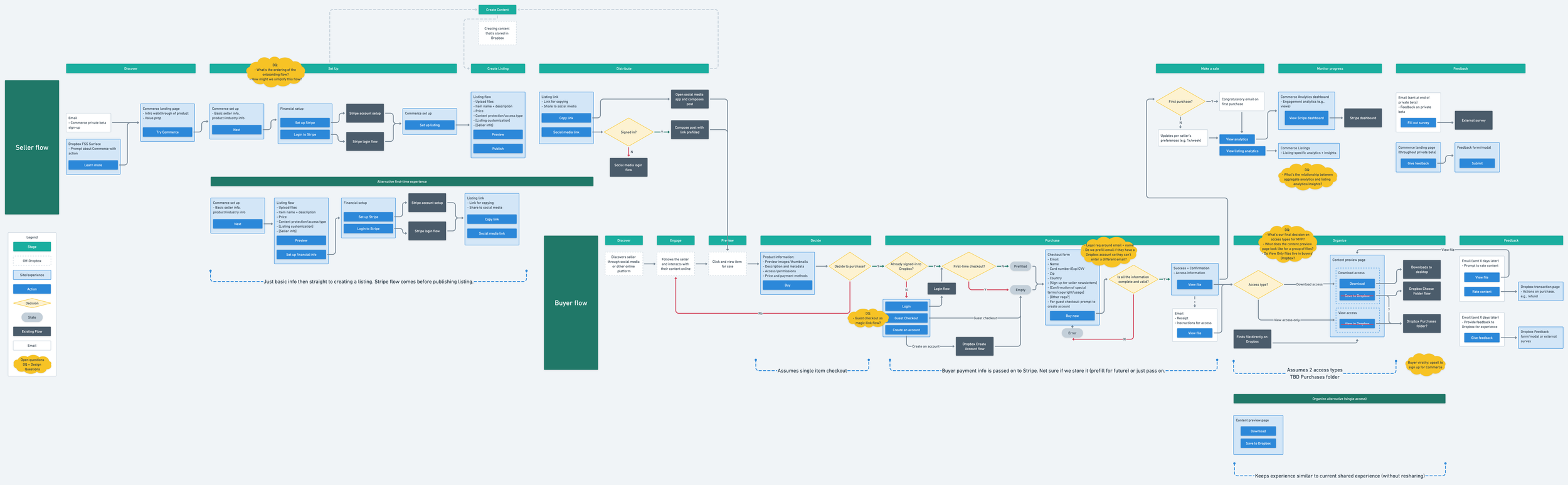Viewport: 1568px width, 485px height.
Task: Select the Dropbox Create Account flow node
Action: 974,346
